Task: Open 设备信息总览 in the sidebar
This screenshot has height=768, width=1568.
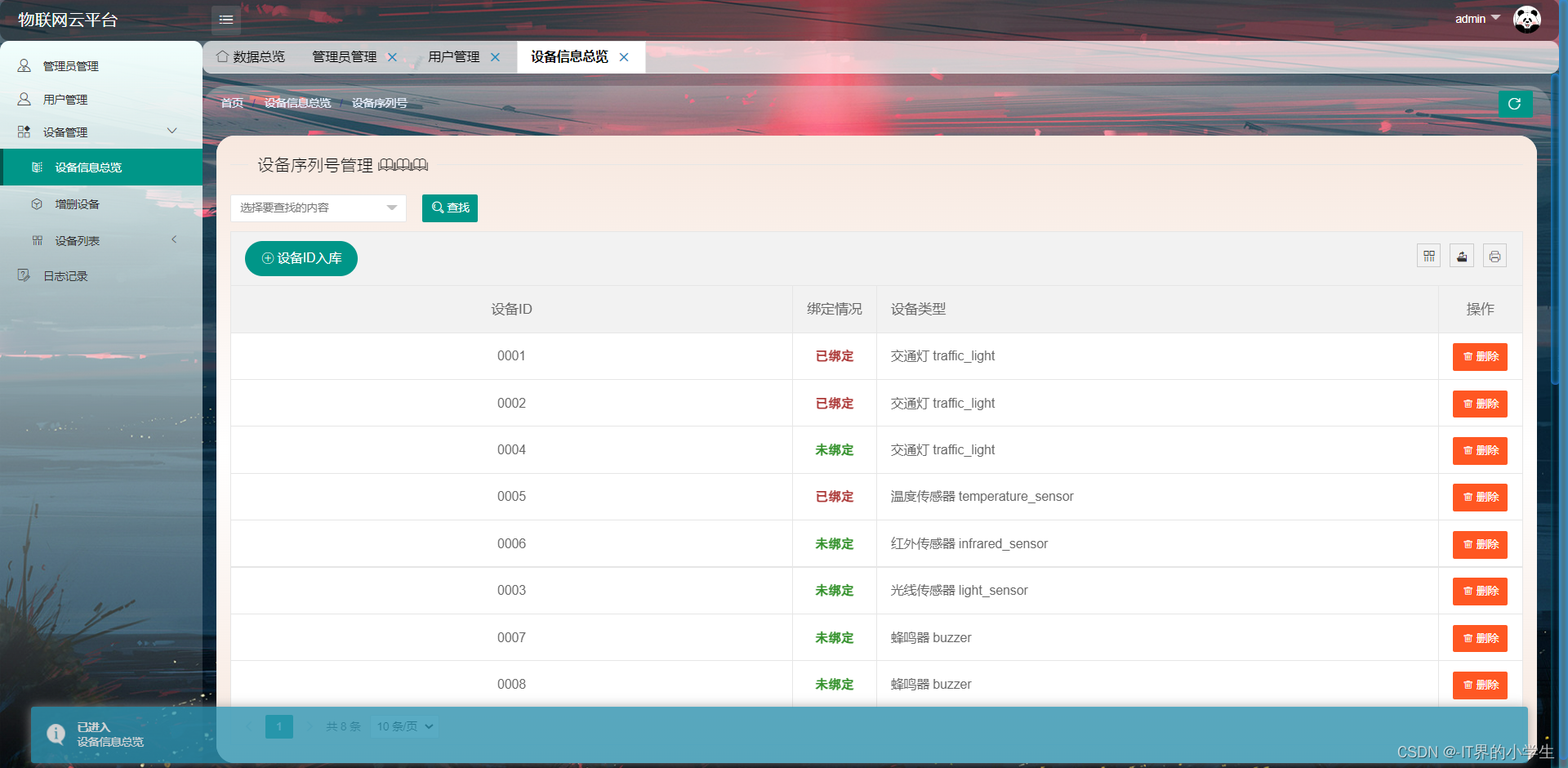Action: click(x=101, y=167)
